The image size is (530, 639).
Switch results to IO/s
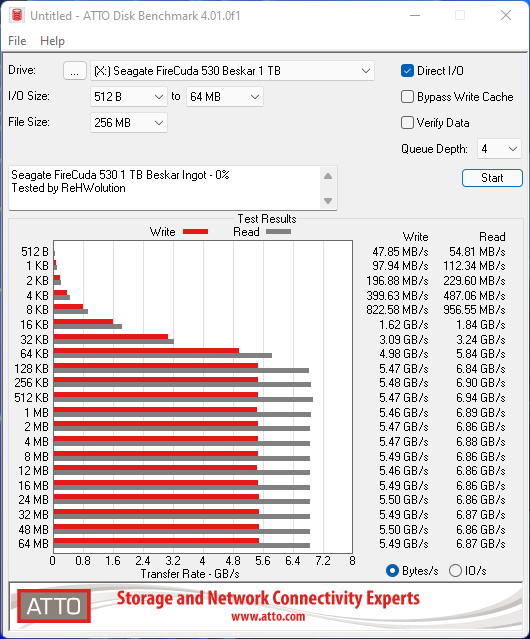point(455,571)
